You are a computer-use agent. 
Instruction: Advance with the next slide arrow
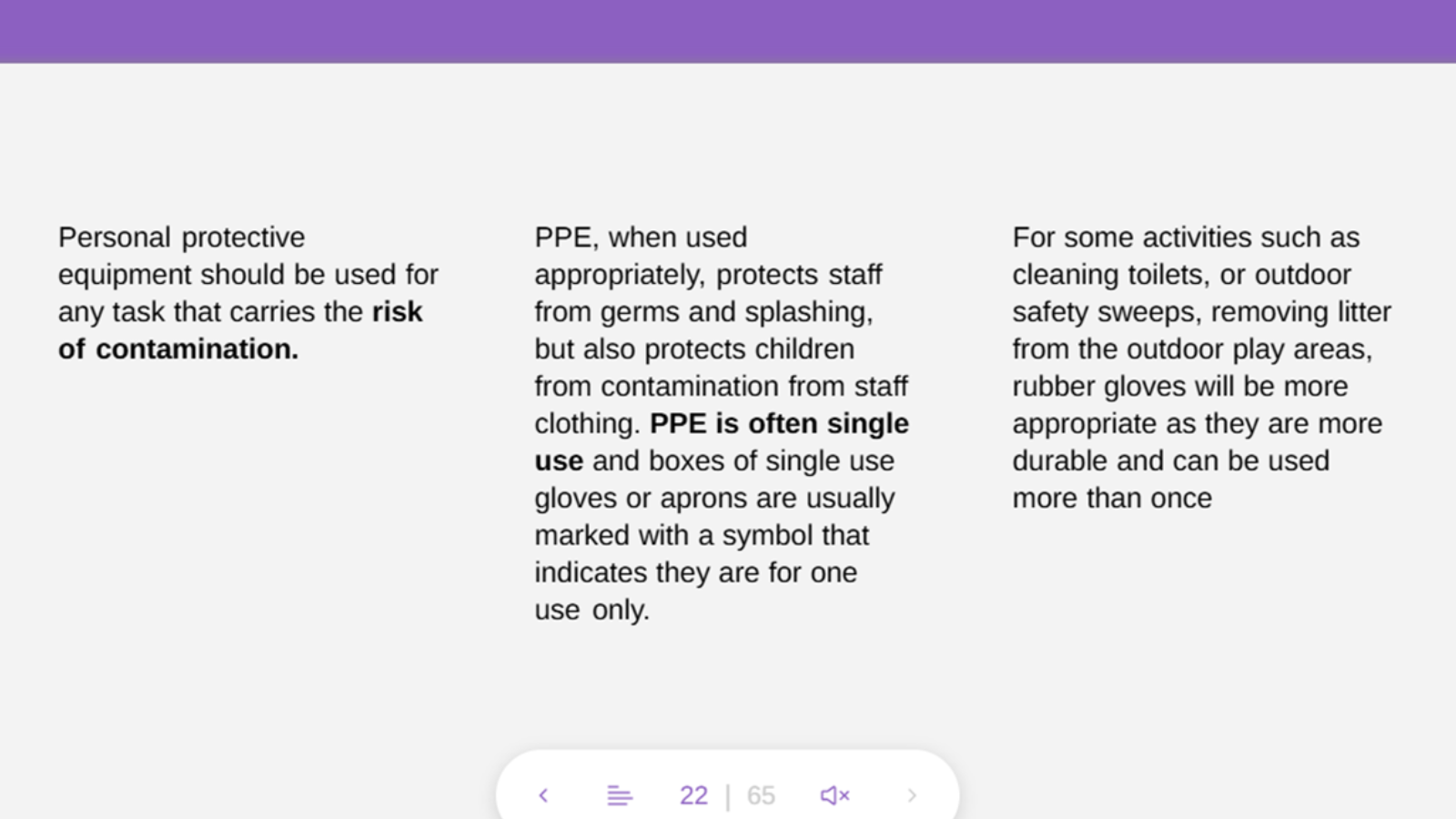click(x=912, y=795)
